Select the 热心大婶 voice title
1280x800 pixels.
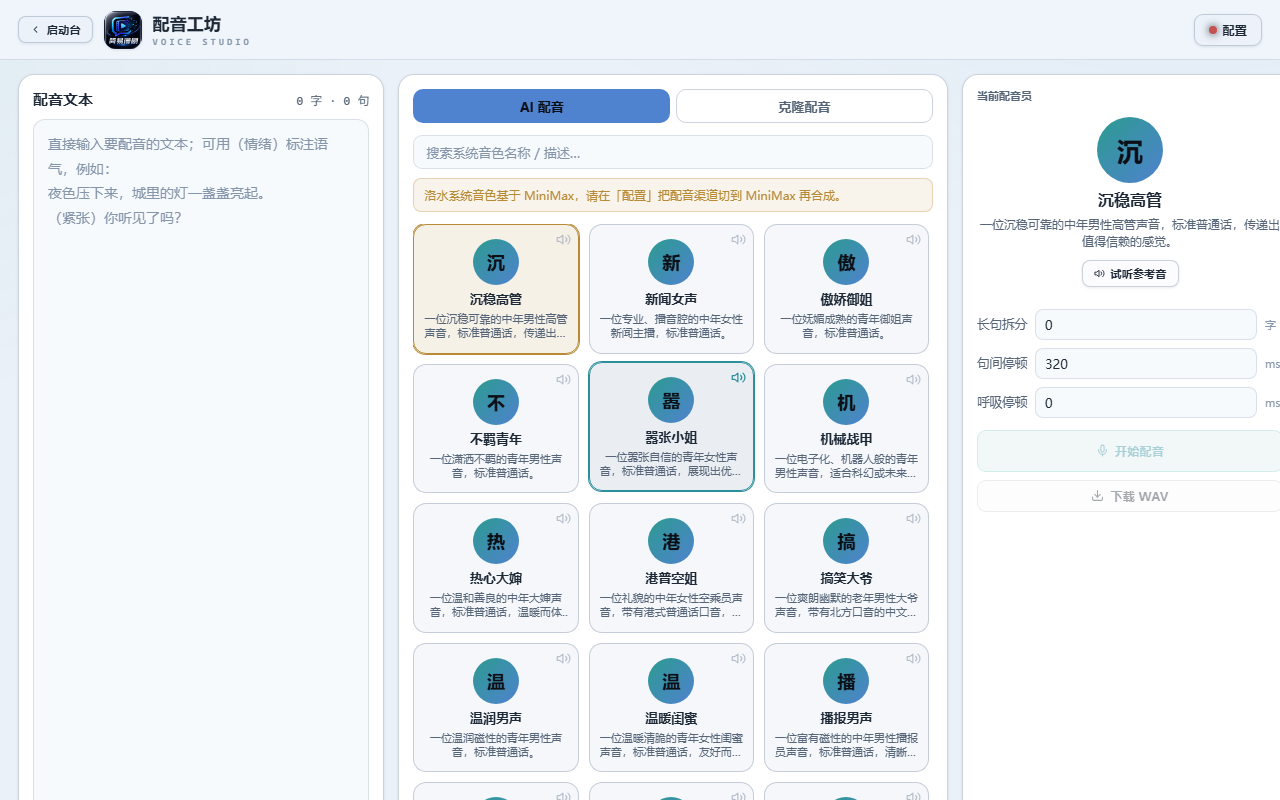click(x=496, y=578)
